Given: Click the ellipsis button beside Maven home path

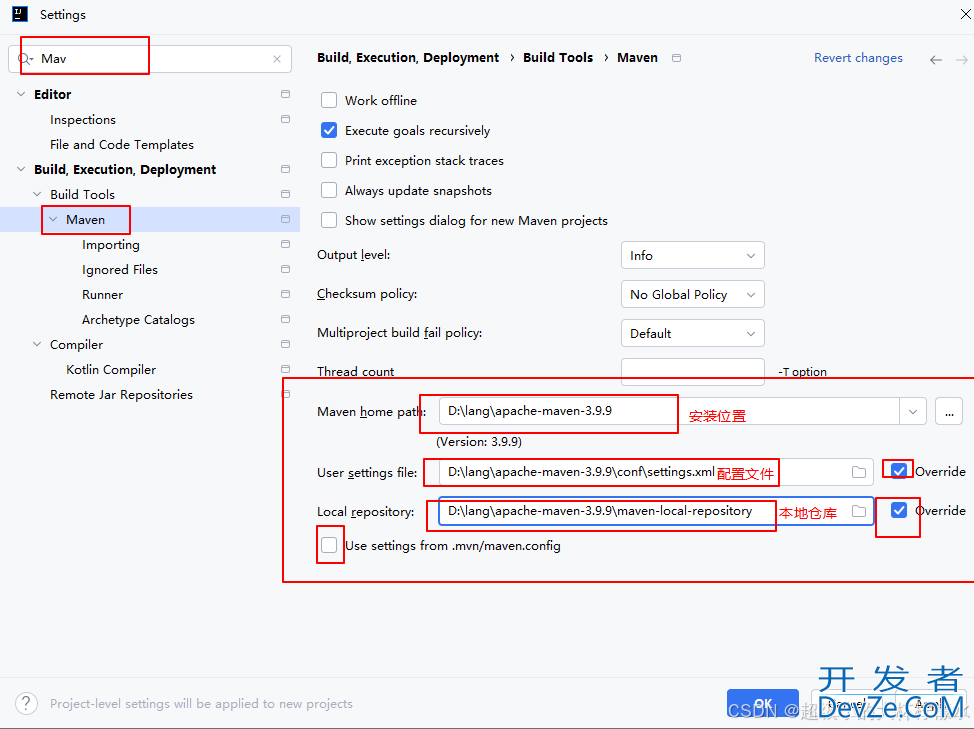Looking at the screenshot, I should 949,412.
